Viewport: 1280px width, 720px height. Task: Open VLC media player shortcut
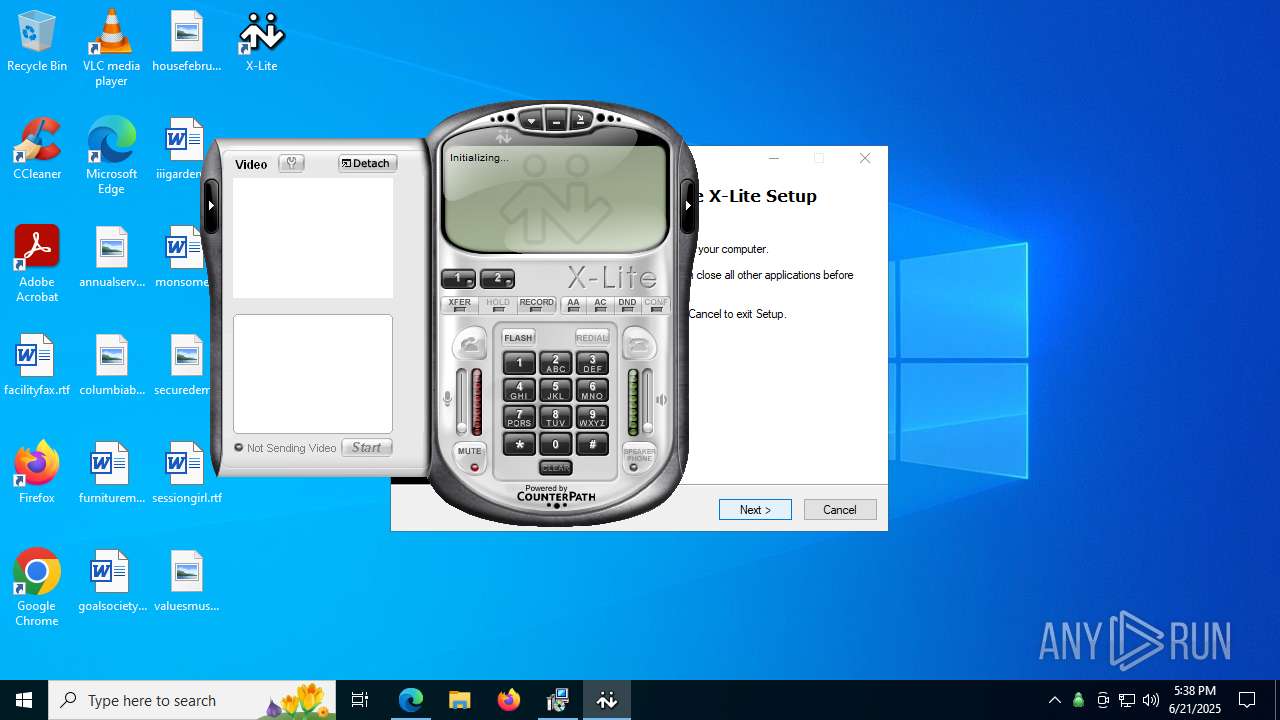(x=111, y=48)
